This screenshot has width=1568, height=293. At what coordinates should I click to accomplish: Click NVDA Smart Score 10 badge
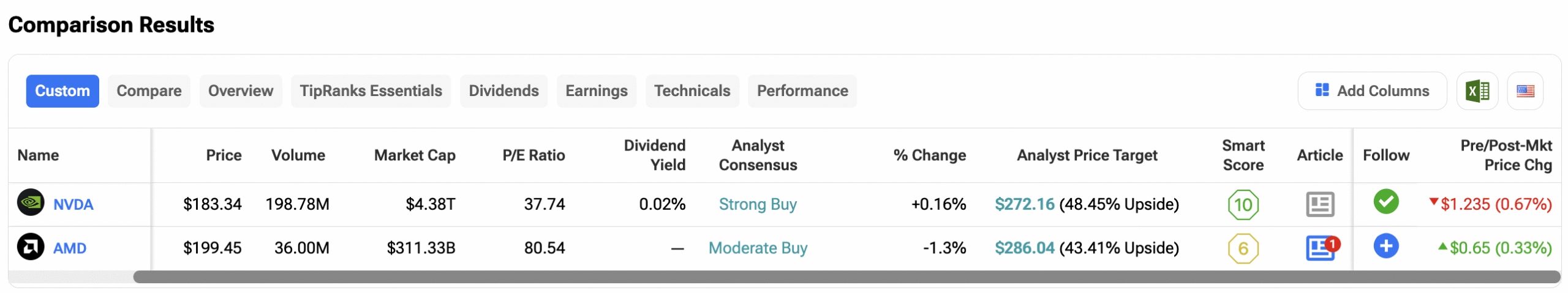tap(1243, 204)
